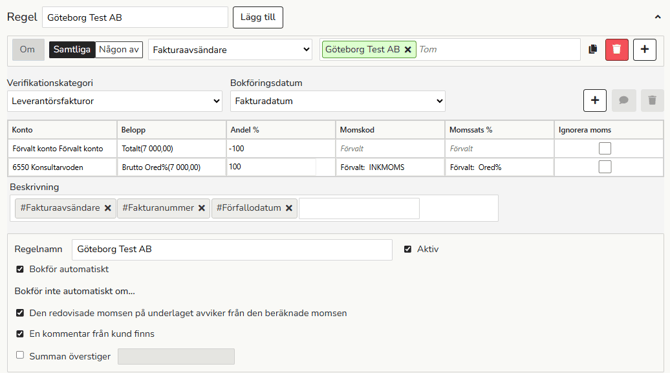670x373 pixels.
Task: Toggle Ignorera moms for Förvalt konto row
Action: [x=605, y=148]
